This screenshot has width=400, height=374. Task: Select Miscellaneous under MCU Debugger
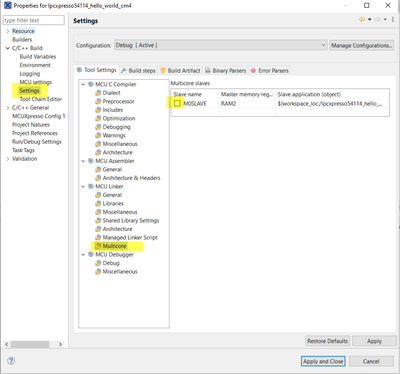(x=120, y=272)
